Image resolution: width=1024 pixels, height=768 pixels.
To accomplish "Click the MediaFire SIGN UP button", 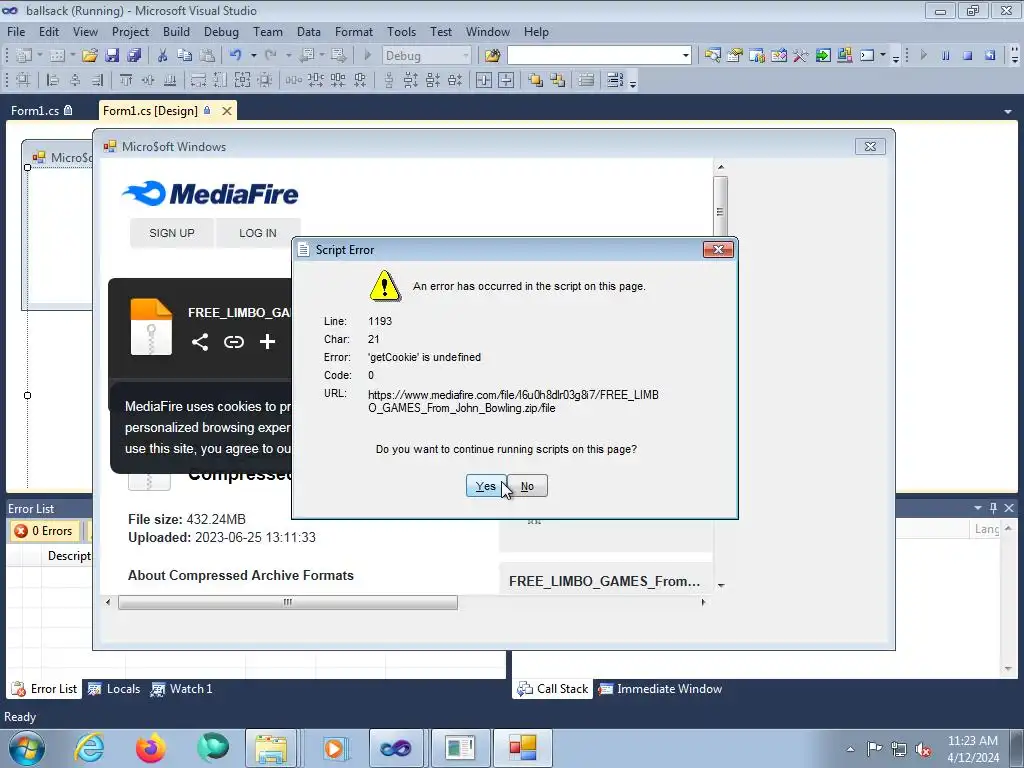I will pyautogui.click(x=172, y=233).
